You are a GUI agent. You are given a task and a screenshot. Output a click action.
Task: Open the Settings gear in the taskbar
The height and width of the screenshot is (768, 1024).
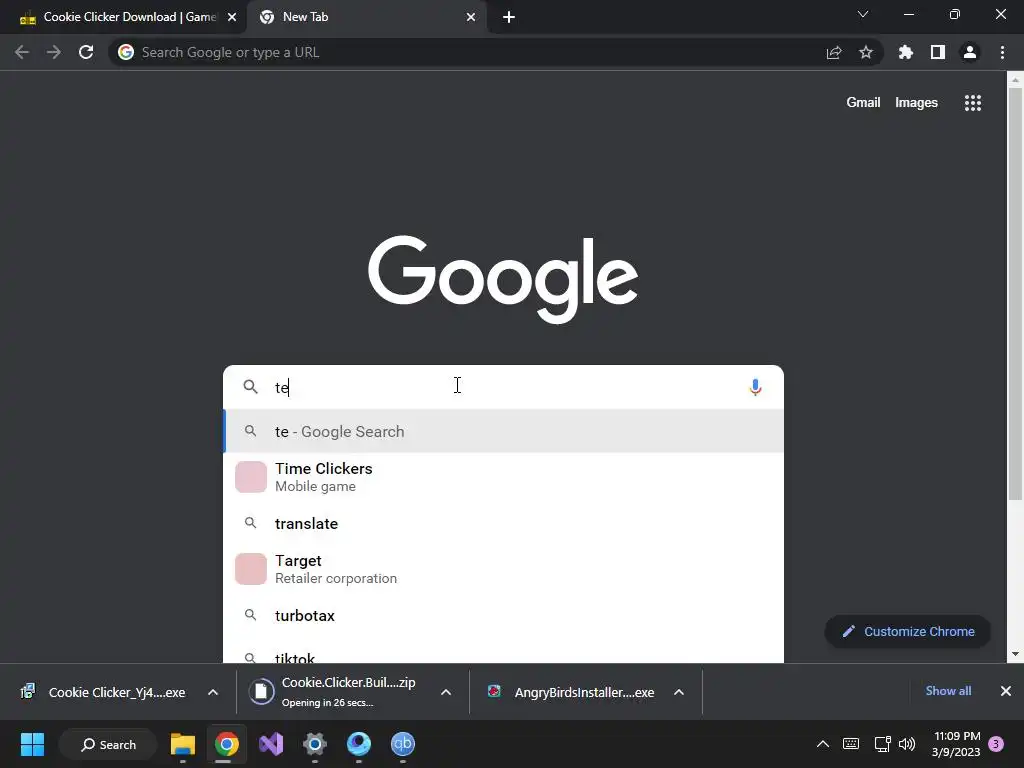[315, 744]
